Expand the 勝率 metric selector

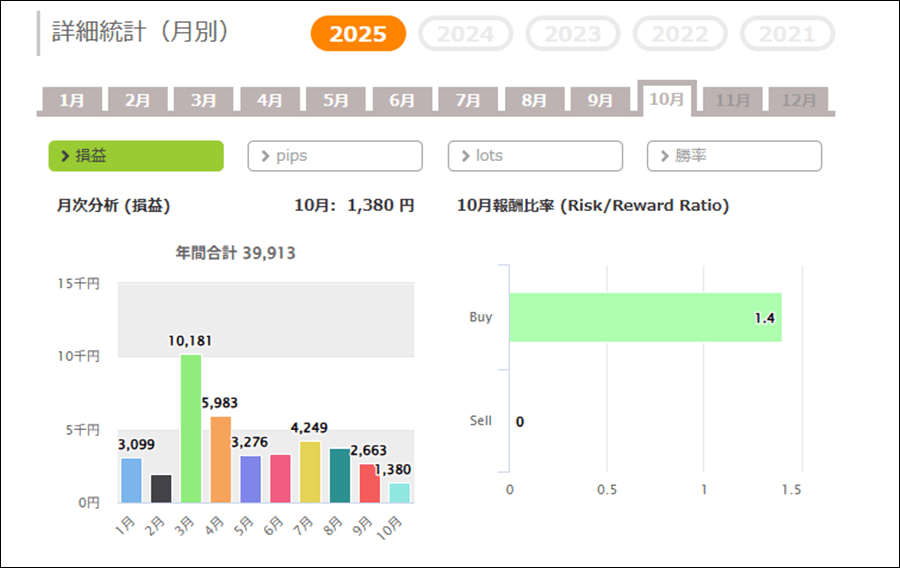click(734, 156)
